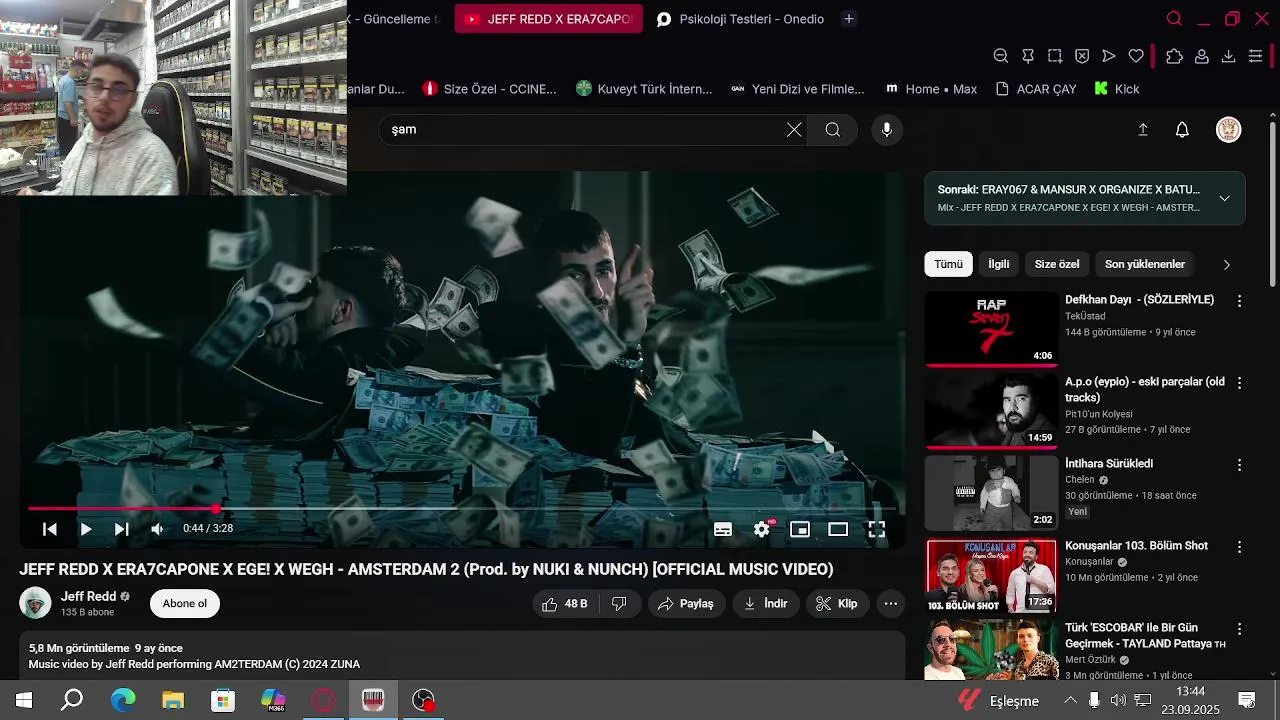Start voice search with microphone icon
The width and height of the screenshot is (1280, 720).
coord(886,129)
